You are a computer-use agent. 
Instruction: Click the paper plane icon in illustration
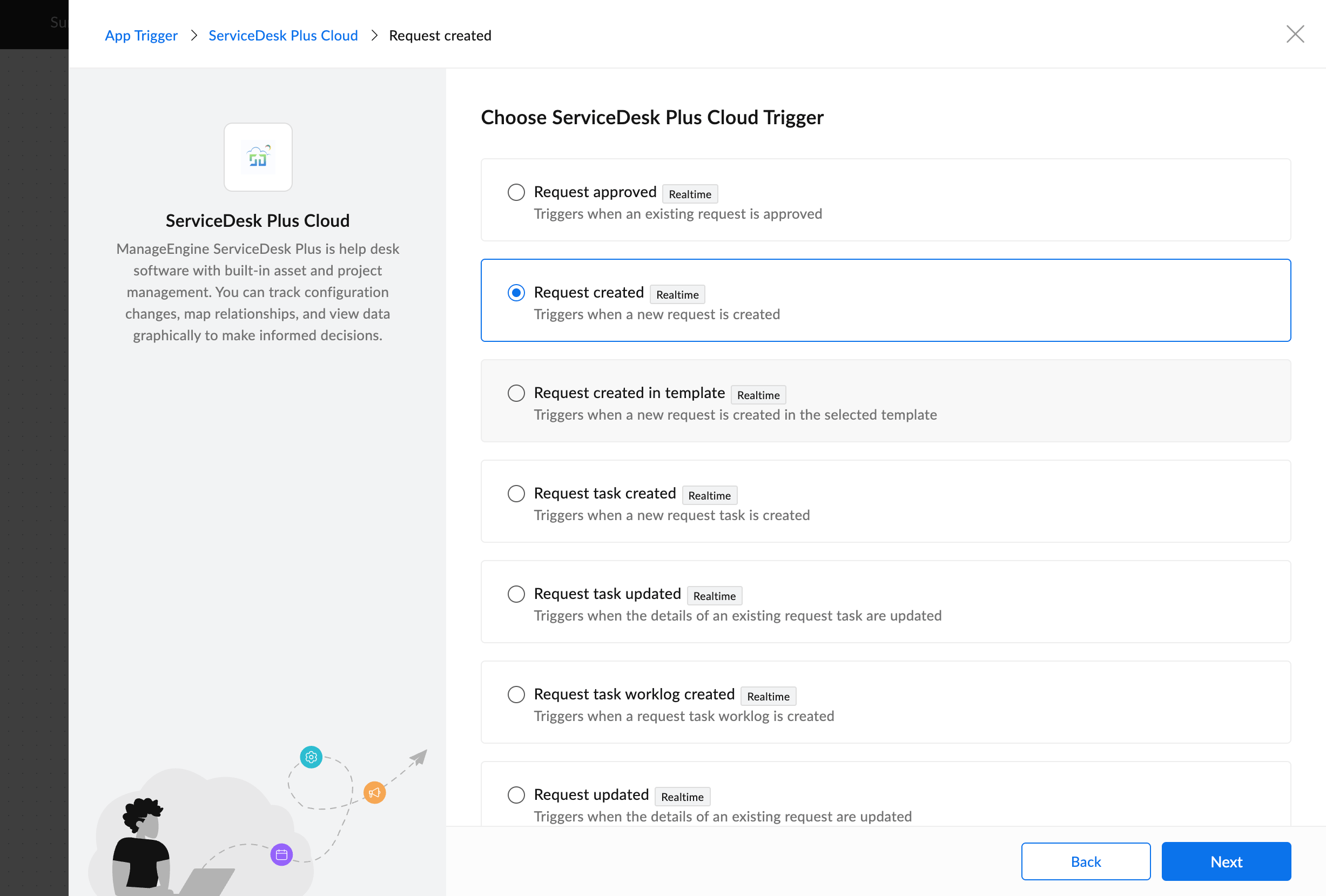click(419, 758)
